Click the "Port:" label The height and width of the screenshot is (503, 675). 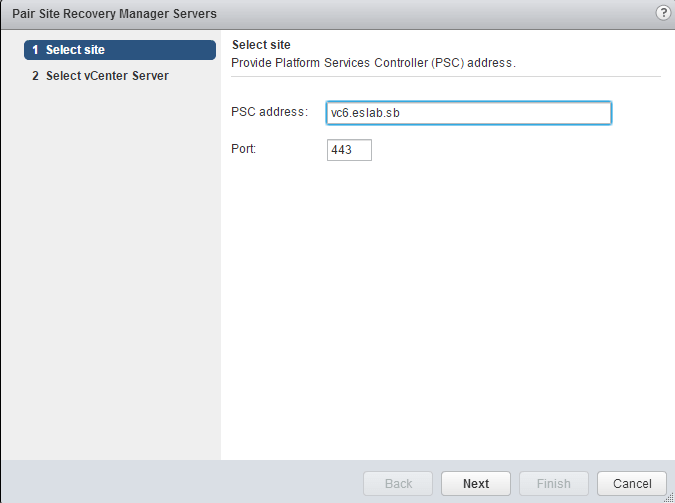pyautogui.click(x=244, y=148)
